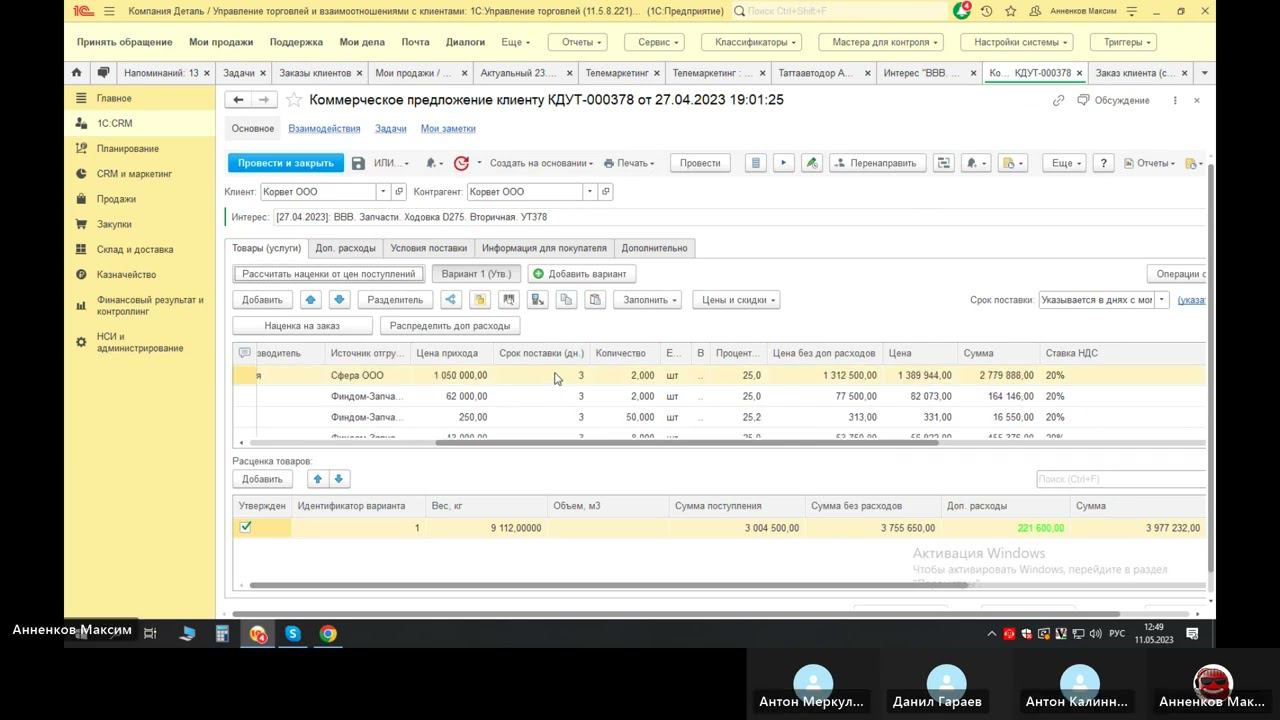Click the home icon in the tab bar
The width and height of the screenshot is (1280, 720).
coord(76,73)
